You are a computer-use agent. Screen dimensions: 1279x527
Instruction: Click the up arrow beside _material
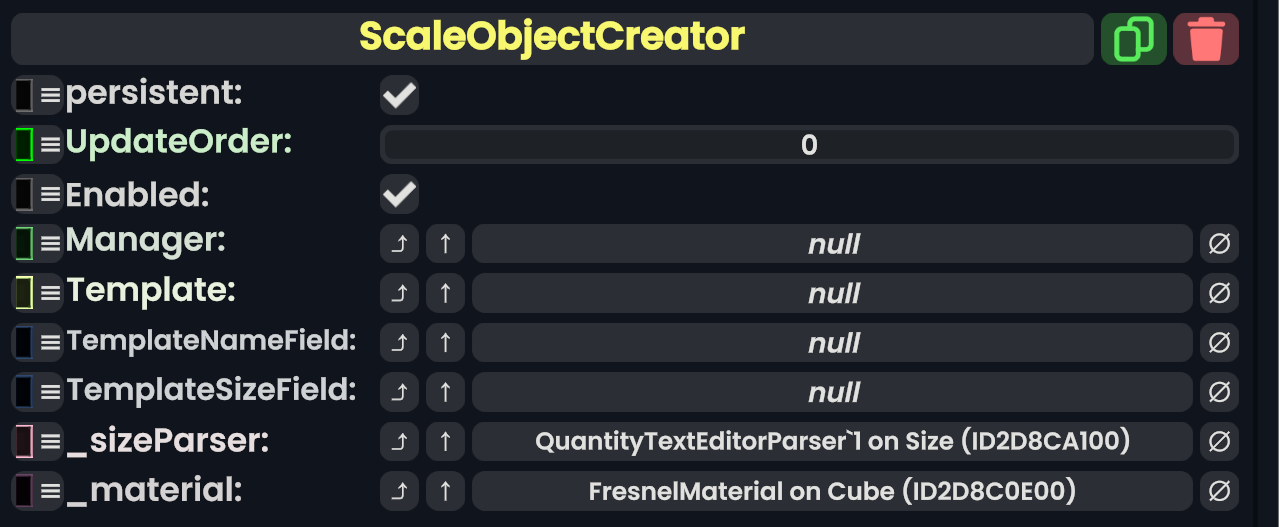[x=445, y=491]
